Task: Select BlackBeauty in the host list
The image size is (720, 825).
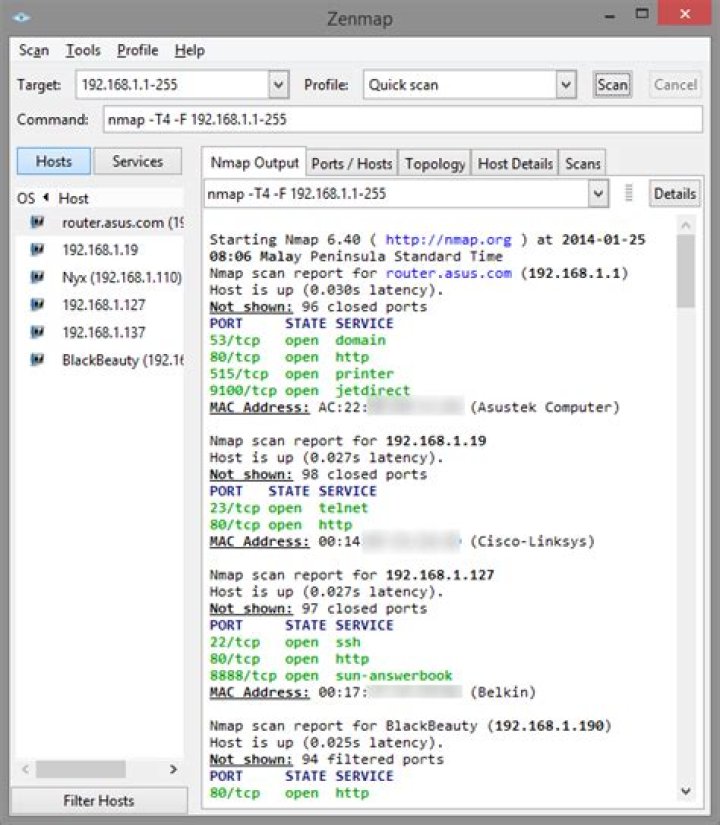Action: tap(100, 360)
